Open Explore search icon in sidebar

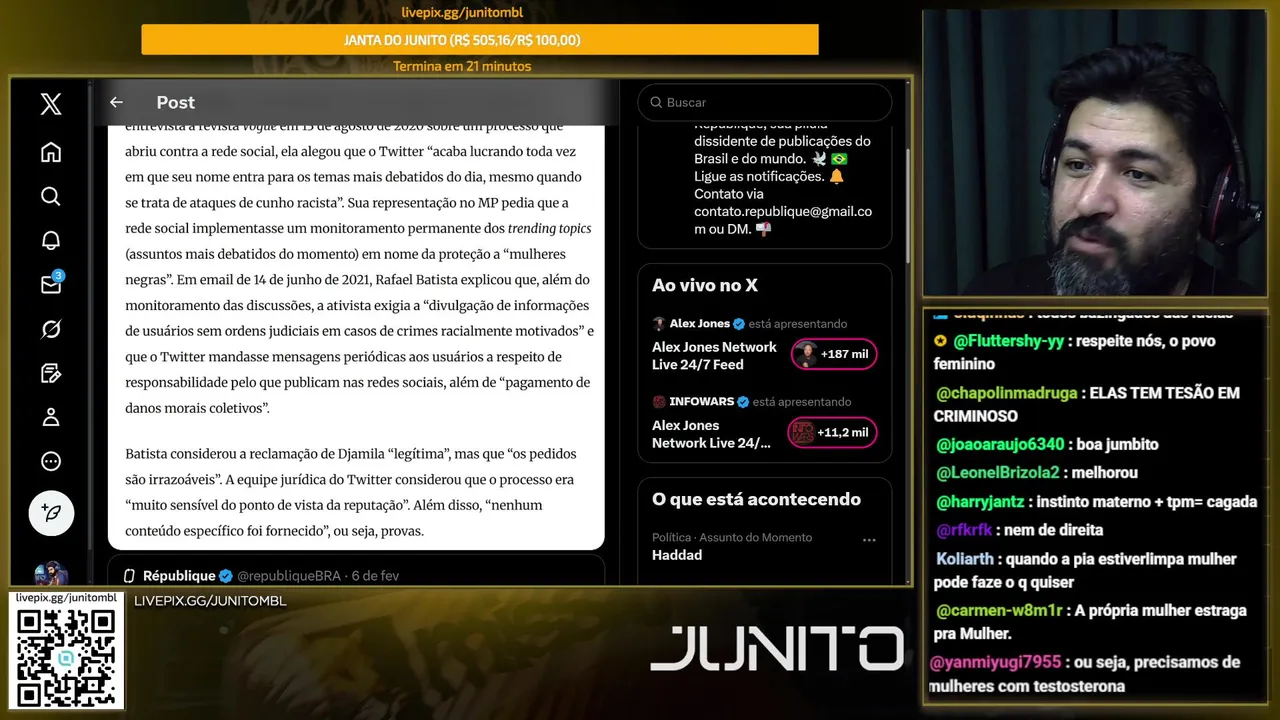(51, 196)
